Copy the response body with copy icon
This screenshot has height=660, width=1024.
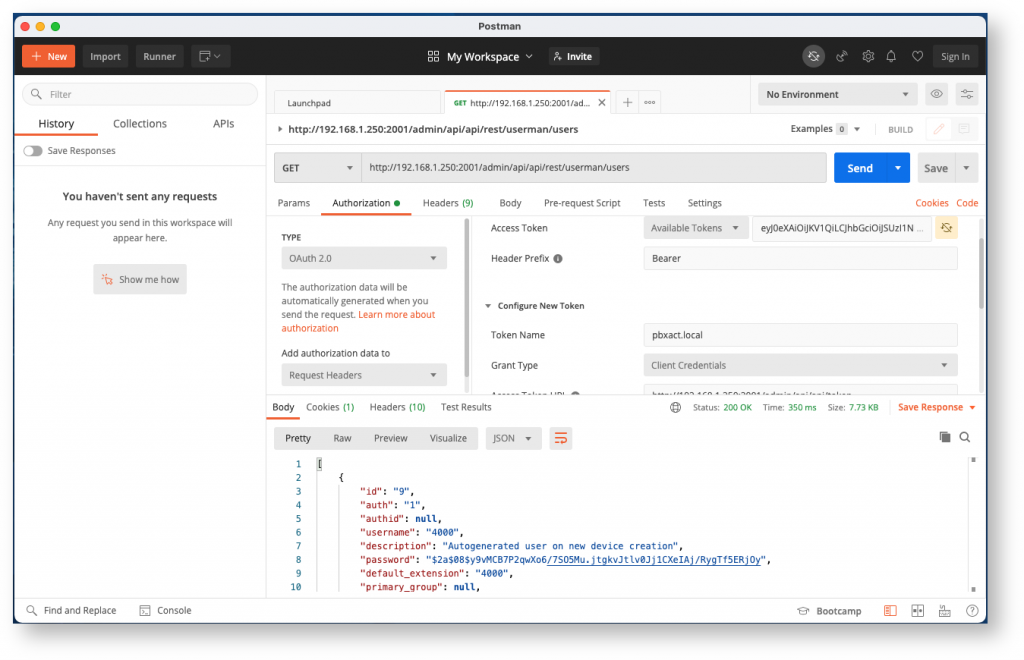pos(944,437)
